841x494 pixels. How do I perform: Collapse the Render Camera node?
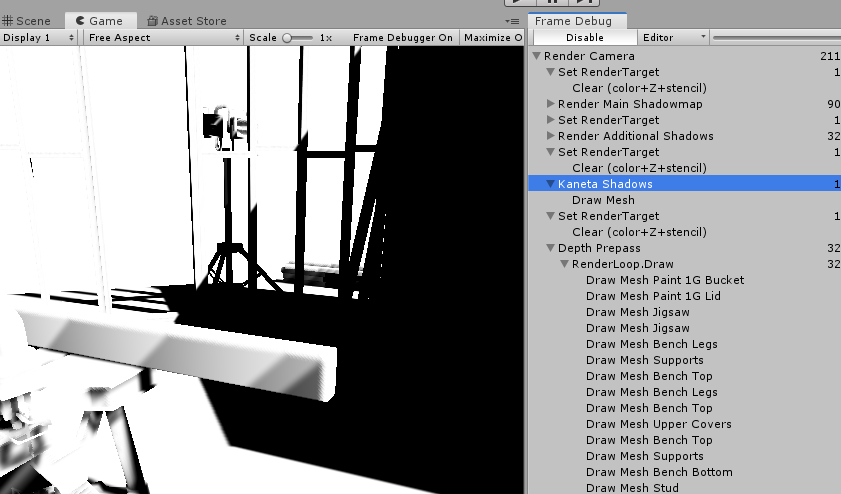536,56
